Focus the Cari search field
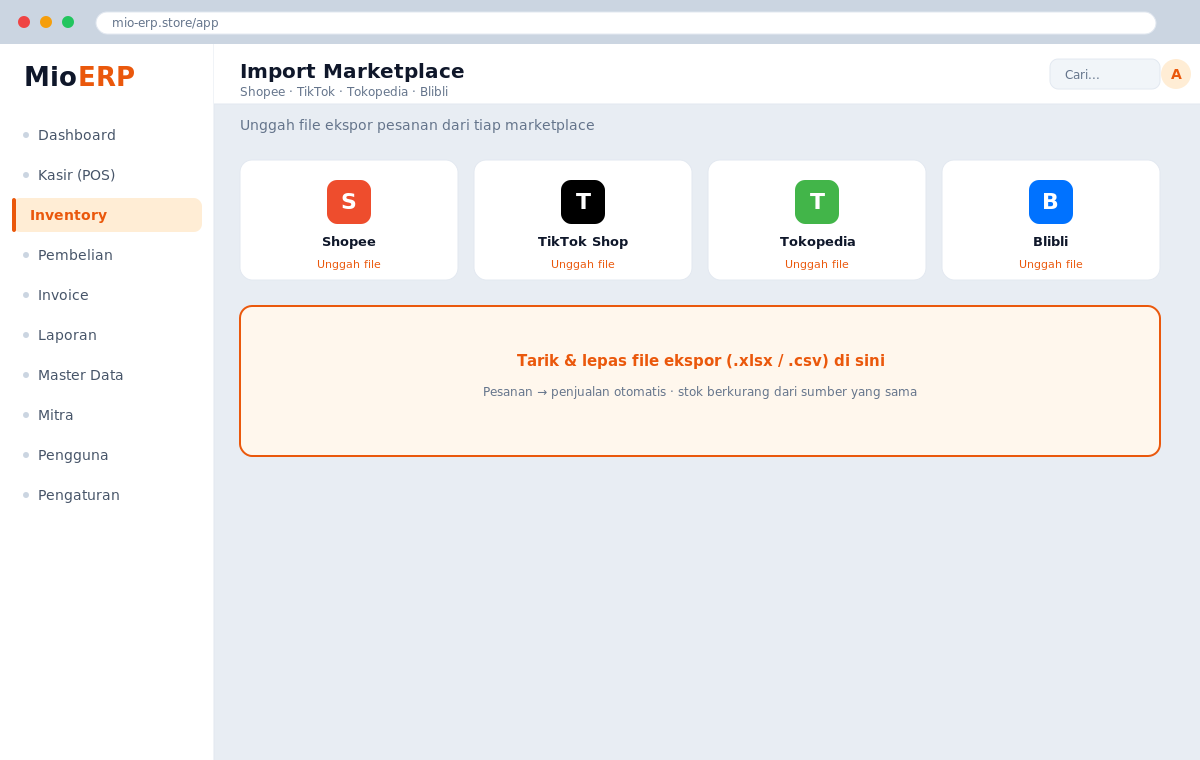Viewport: 1200px width, 760px height. pos(1105,74)
